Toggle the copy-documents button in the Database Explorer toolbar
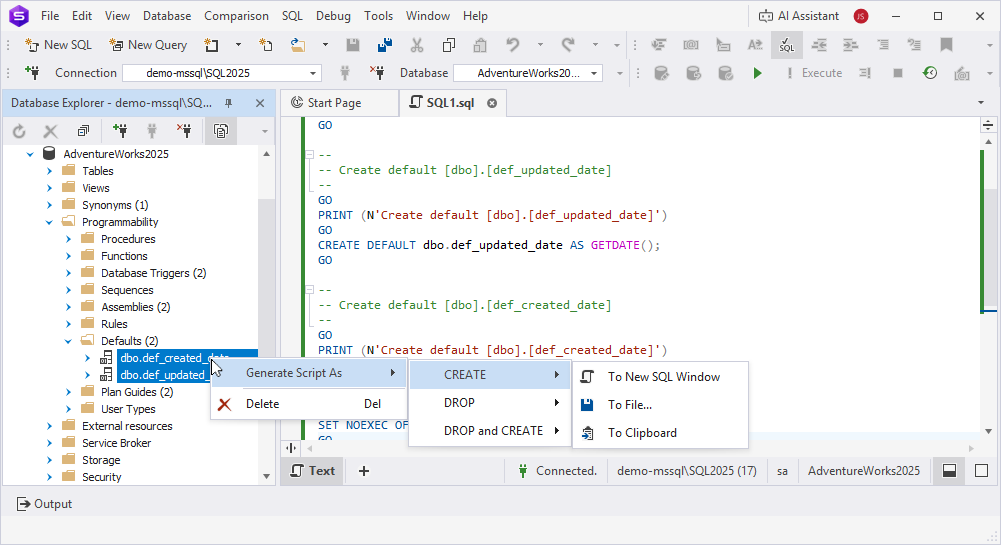Viewport: 1001px width, 545px height. [x=221, y=131]
